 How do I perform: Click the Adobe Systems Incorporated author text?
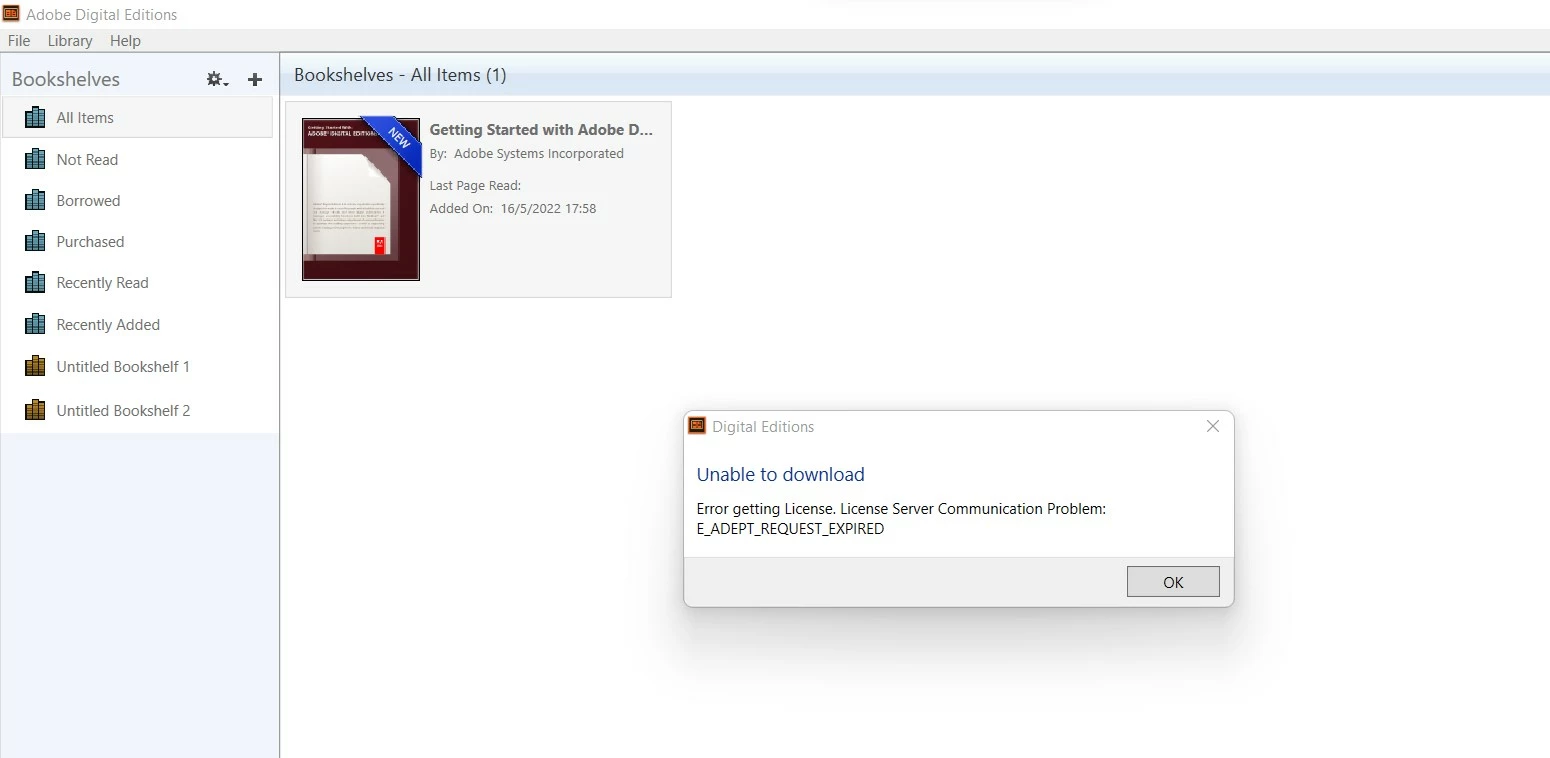tap(539, 153)
